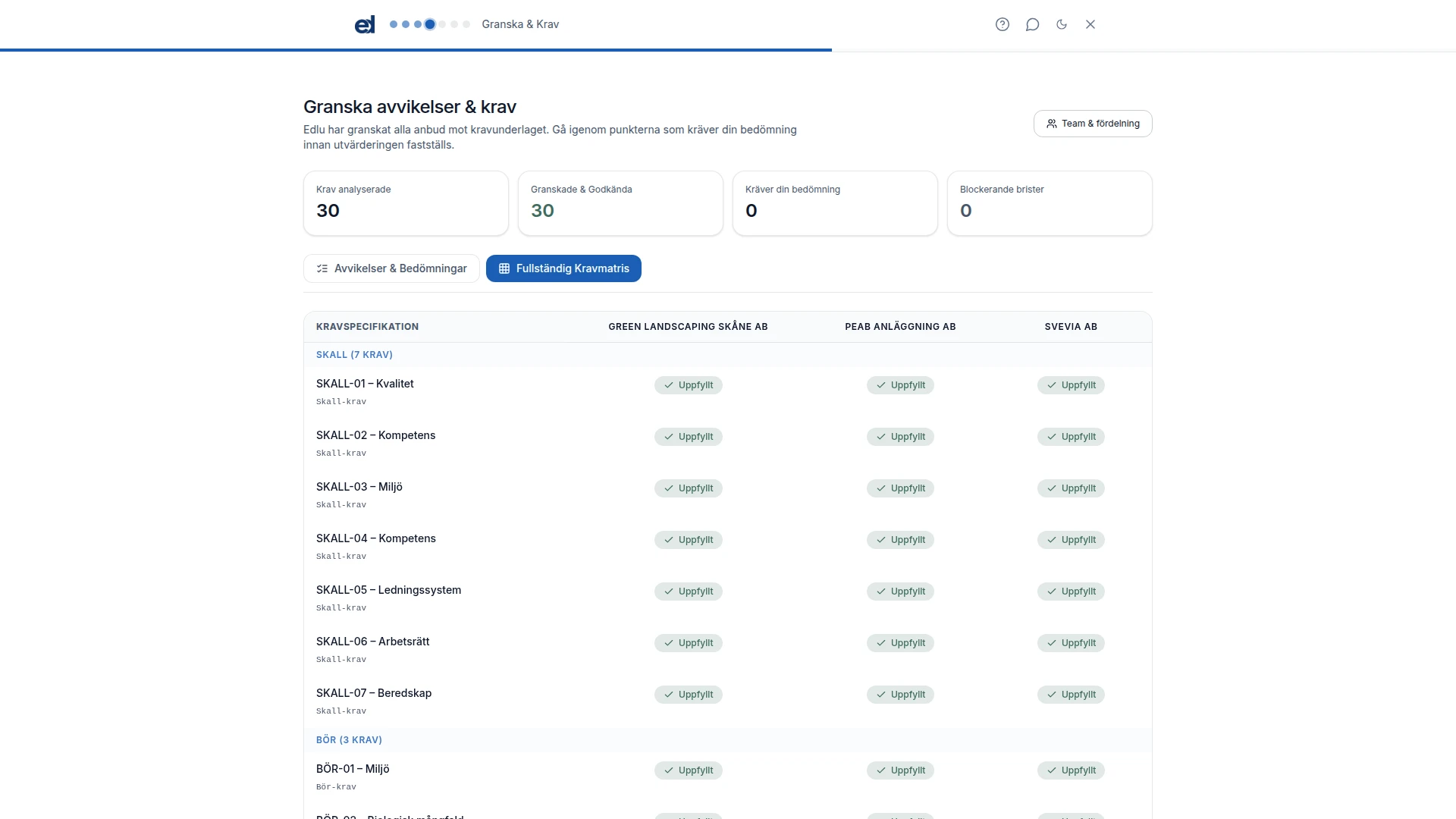
Task: Open requirement SKALL-02 – Kompetens
Action: pyautogui.click(x=375, y=435)
